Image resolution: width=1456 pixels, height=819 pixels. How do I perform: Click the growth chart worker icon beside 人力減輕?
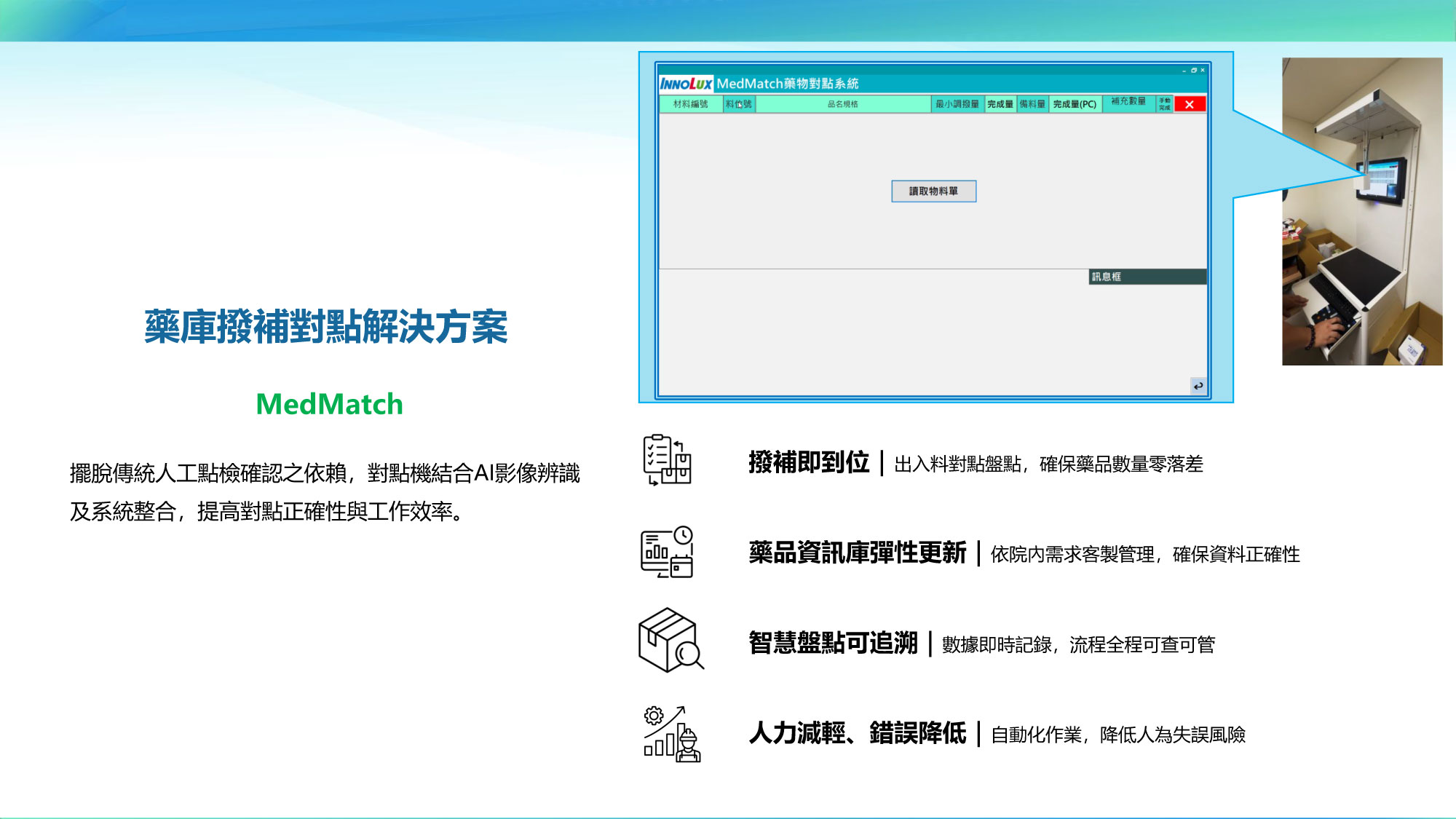click(672, 734)
